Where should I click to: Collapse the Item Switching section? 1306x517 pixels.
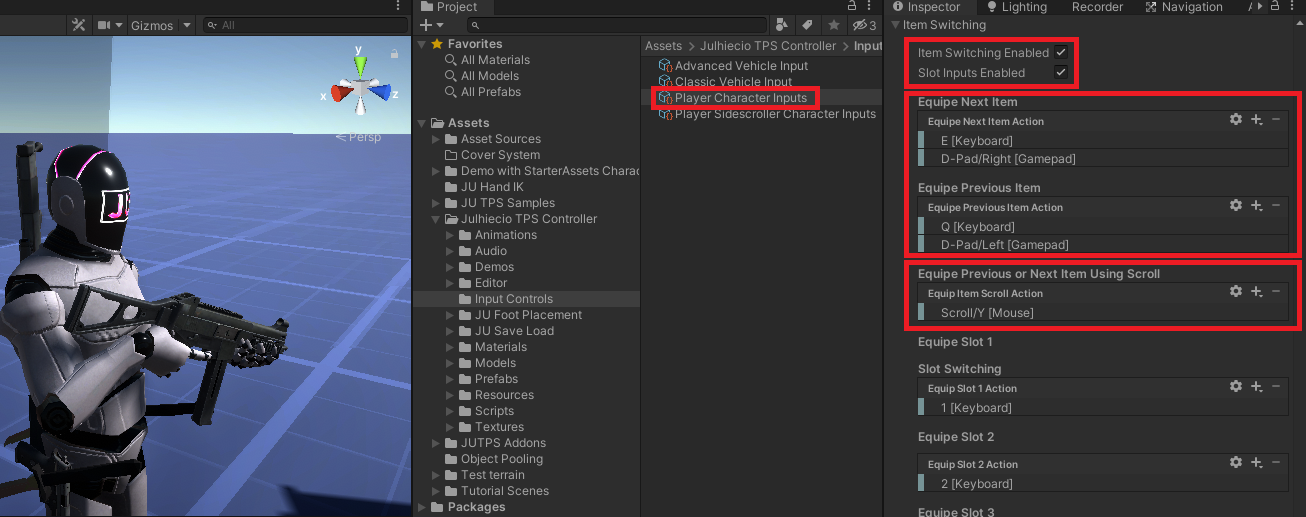pyautogui.click(x=895, y=25)
